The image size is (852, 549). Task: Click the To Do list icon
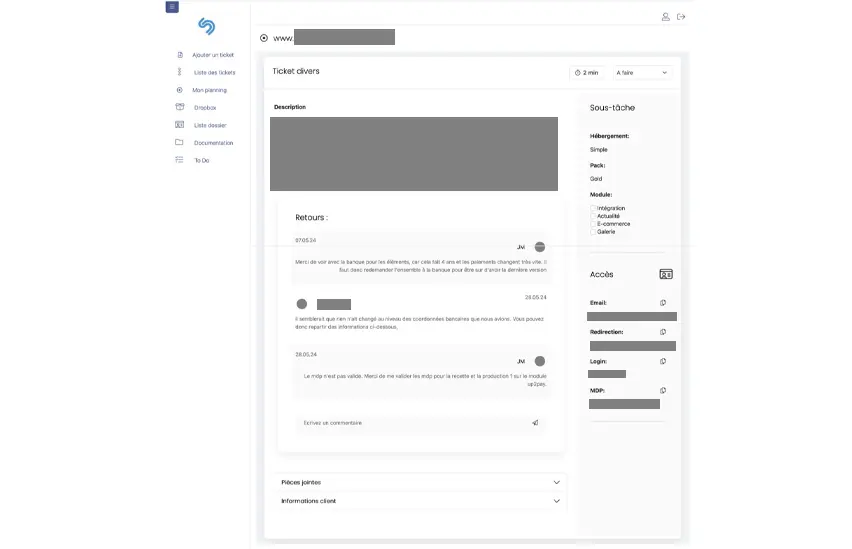[x=179, y=160]
